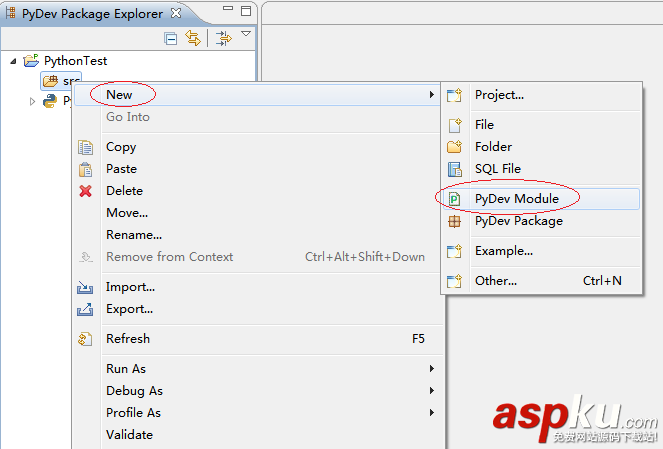Choose Folder in the New submenu
The image size is (663, 449).
[541, 147]
